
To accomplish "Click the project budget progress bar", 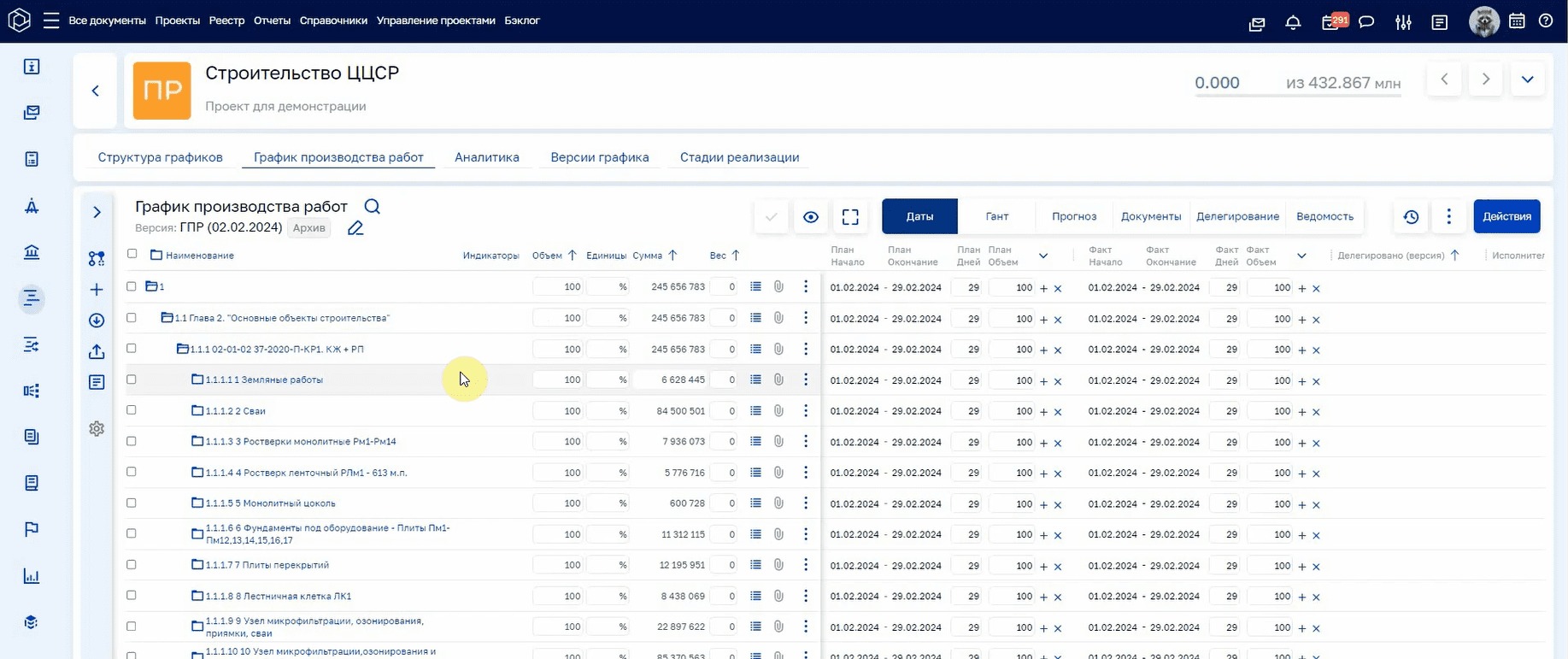I will click(1297, 95).
